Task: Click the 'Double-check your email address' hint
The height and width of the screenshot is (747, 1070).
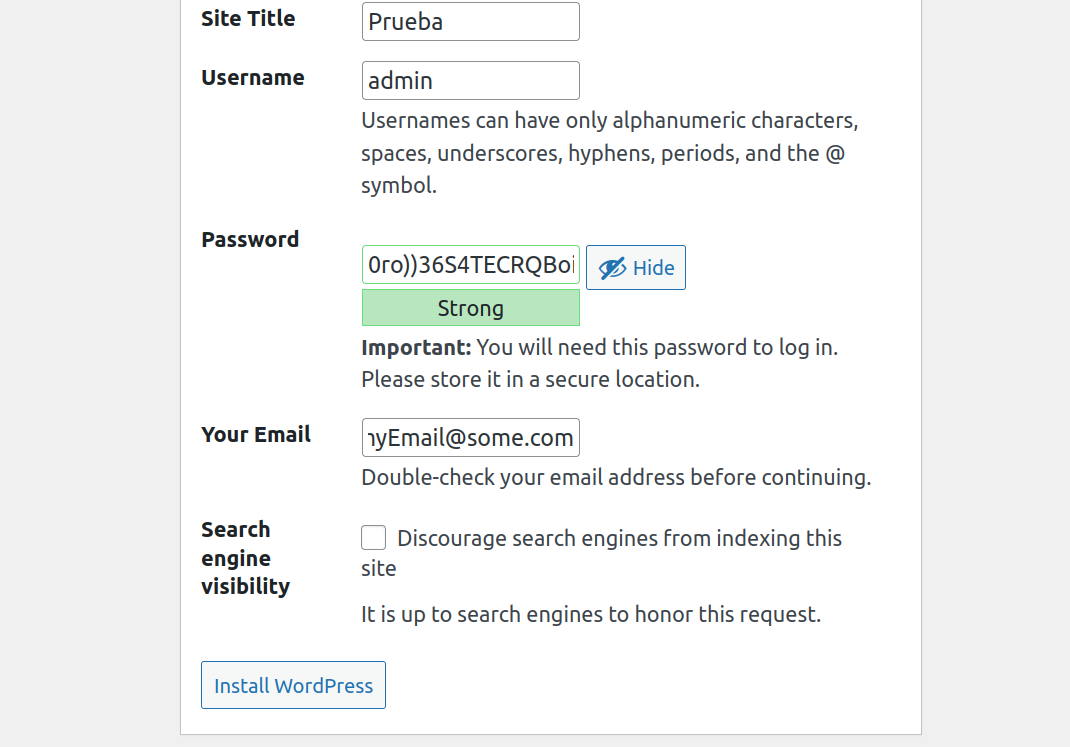Action: pyautogui.click(x=616, y=478)
